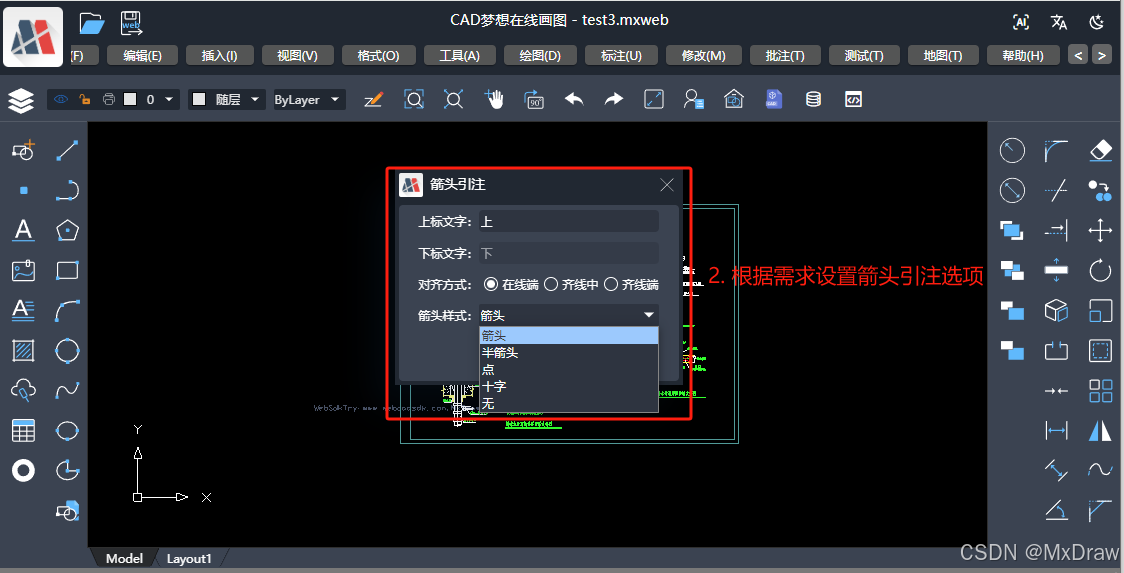
Task: Select the text A tool
Action: click(x=23, y=230)
